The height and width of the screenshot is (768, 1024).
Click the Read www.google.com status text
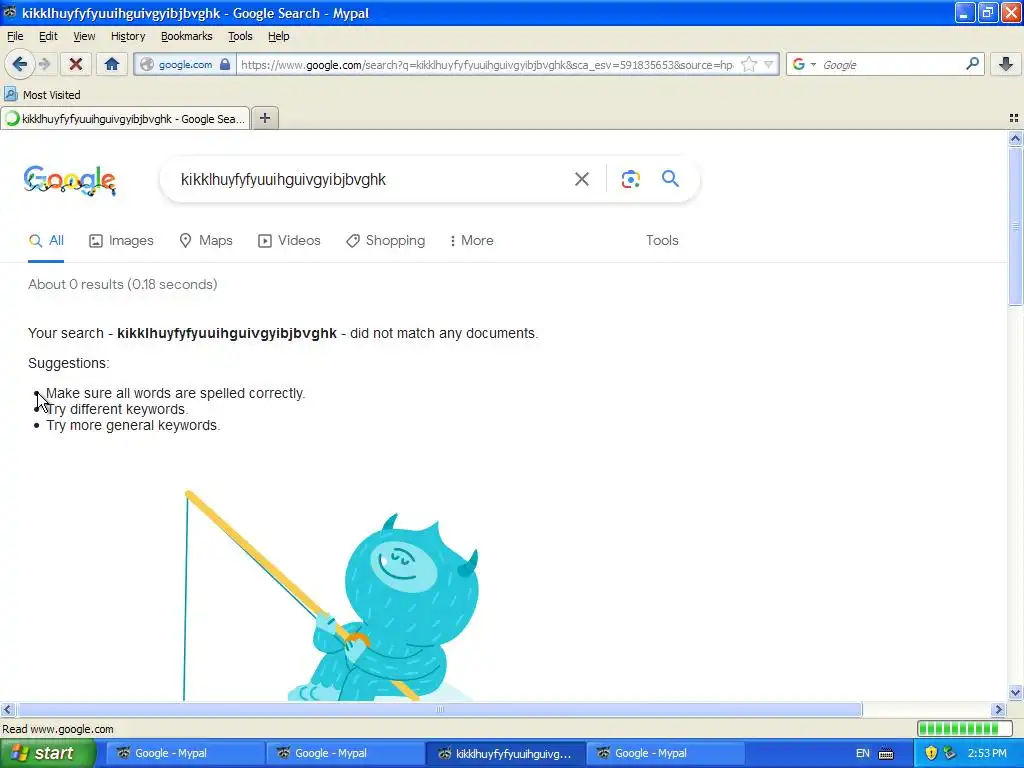[58, 729]
